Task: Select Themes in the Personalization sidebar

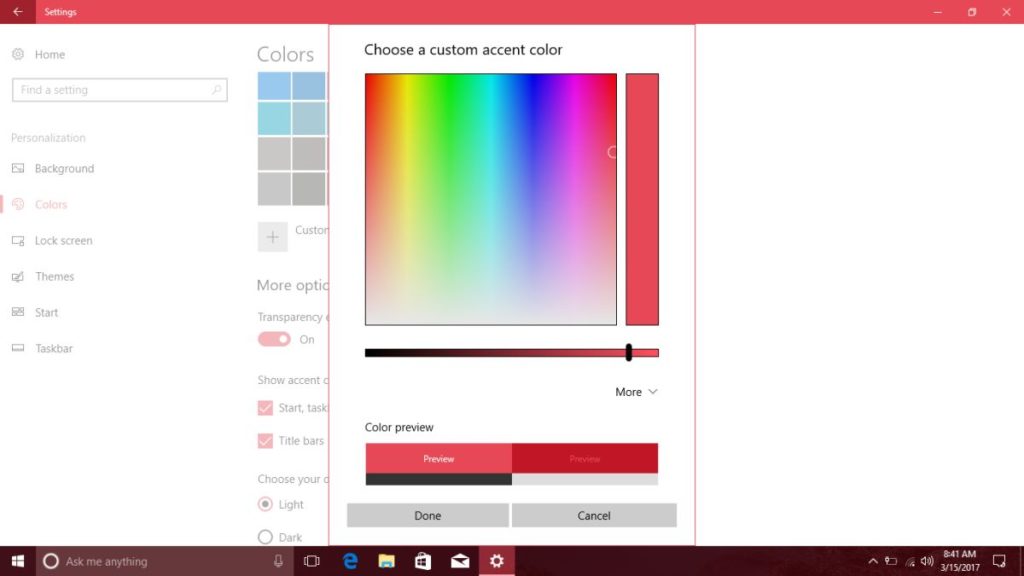Action: click(55, 276)
